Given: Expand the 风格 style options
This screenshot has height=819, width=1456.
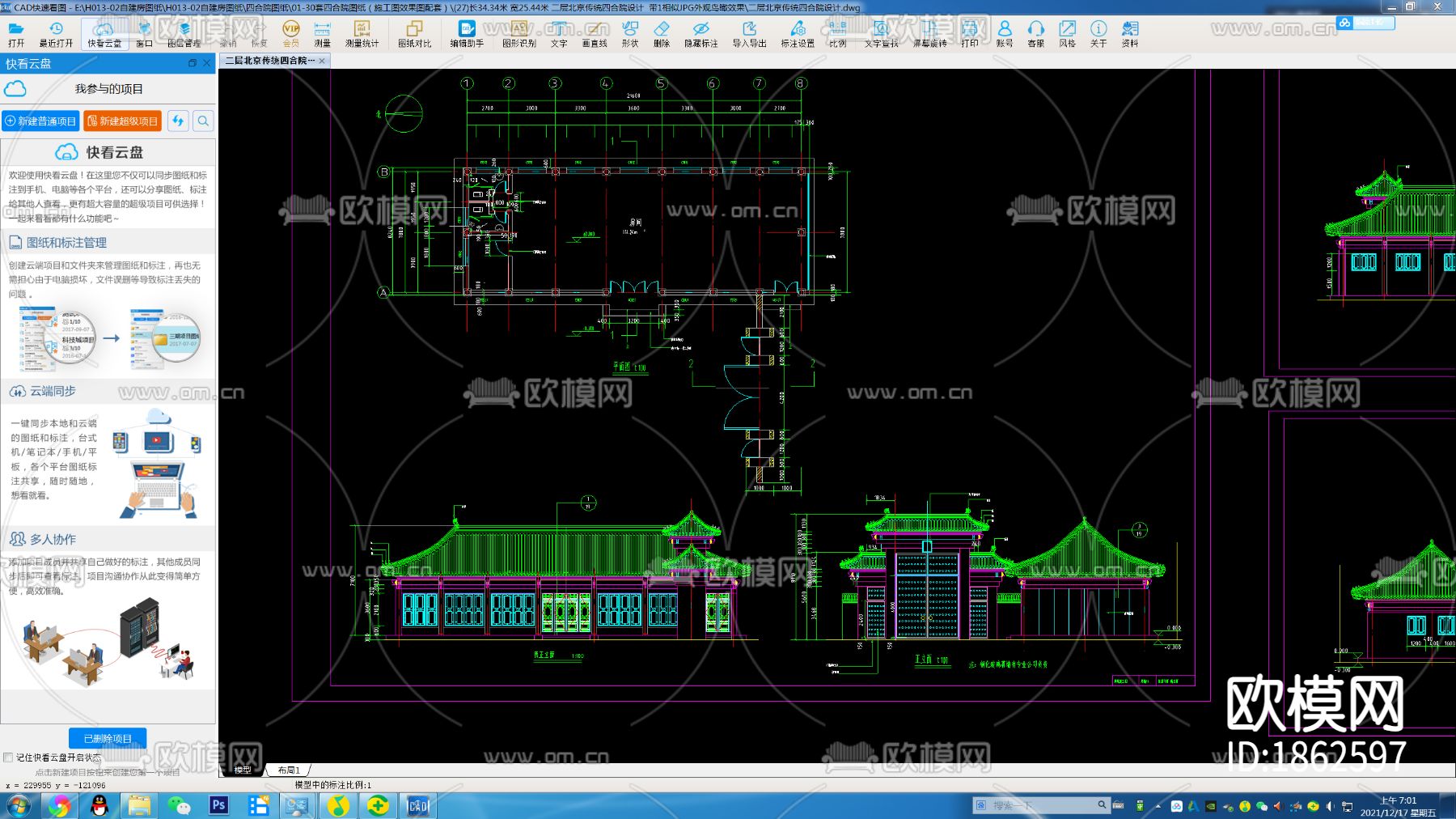Looking at the screenshot, I should pyautogui.click(x=1067, y=34).
